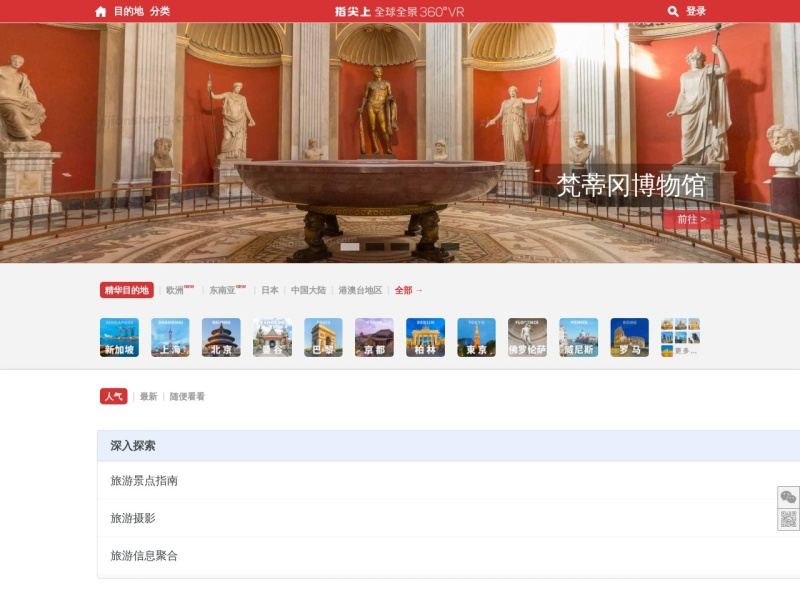The height and width of the screenshot is (600, 800).
Task: Open the 巴黎 destination icon
Action: (323, 337)
